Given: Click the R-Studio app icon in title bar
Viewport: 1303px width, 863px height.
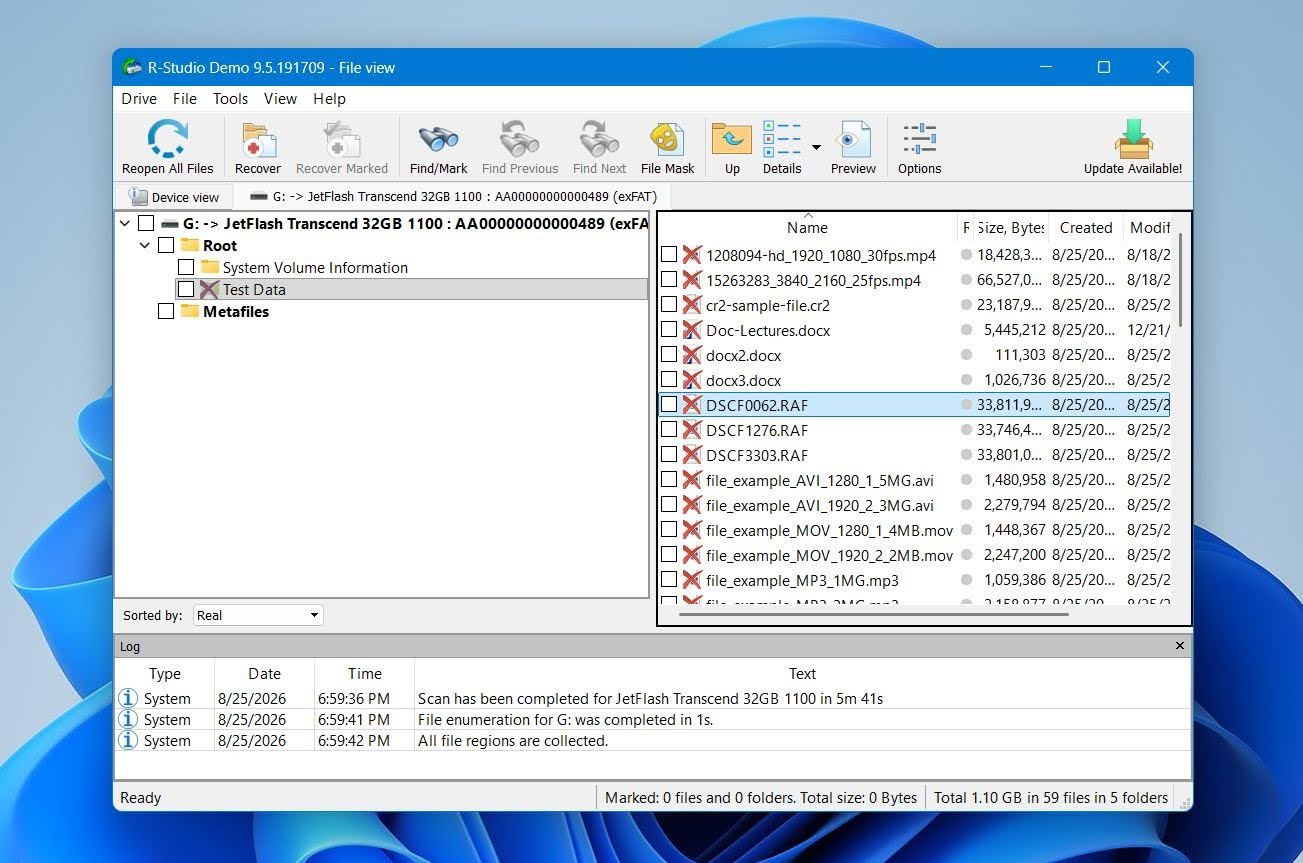Looking at the screenshot, I should [x=132, y=67].
